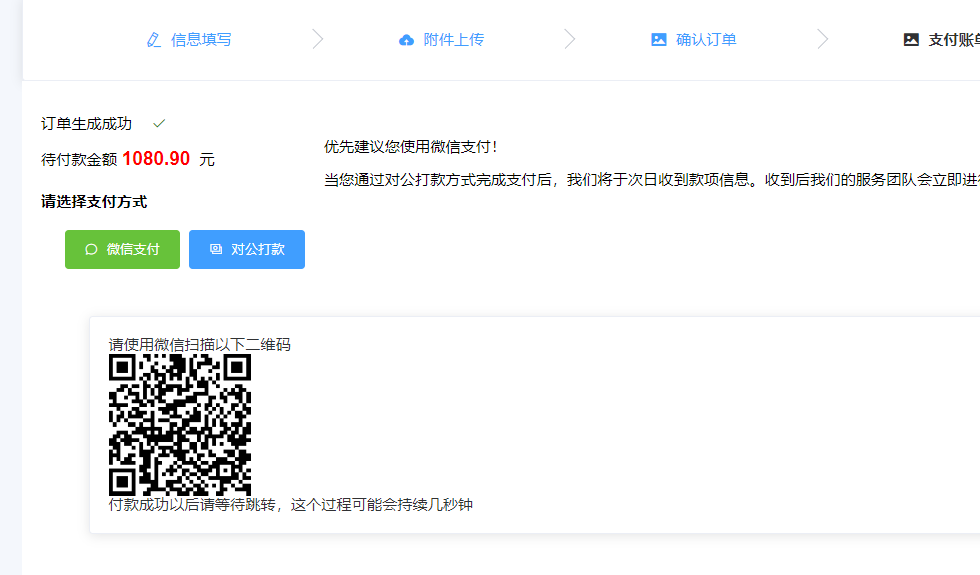Click the arrow after 附件上传 step
980x575 pixels.
tap(569, 39)
